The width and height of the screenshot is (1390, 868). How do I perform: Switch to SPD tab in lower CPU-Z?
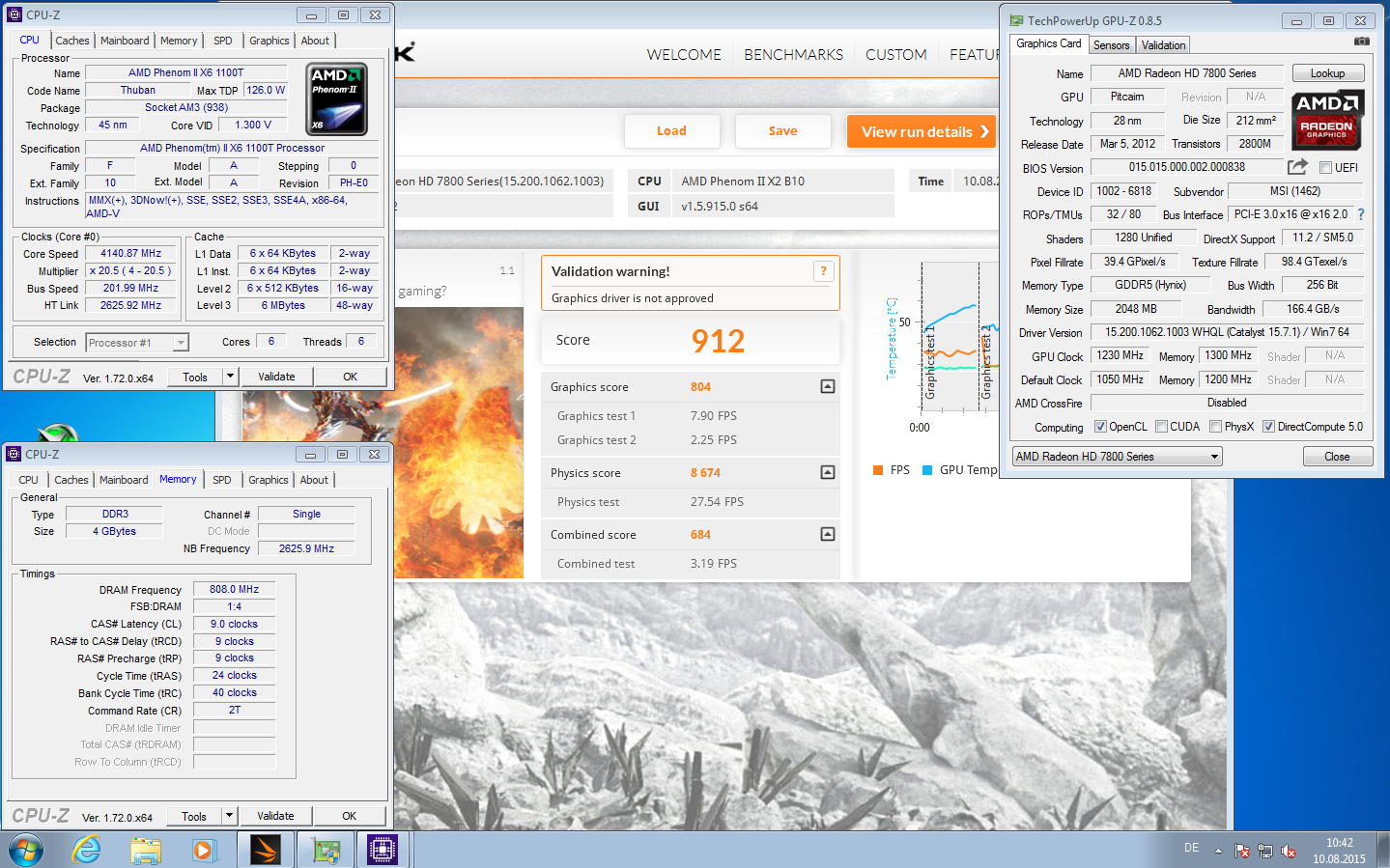[x=222, y=480]
